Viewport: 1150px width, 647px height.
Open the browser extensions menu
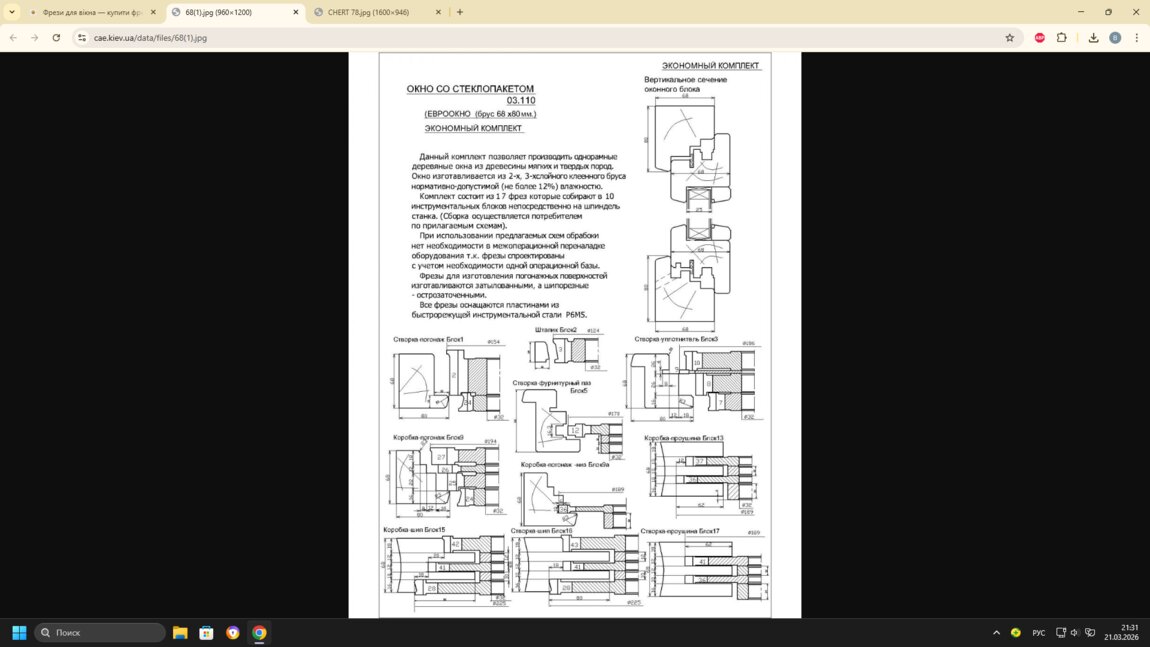(x=1062, y=38)
